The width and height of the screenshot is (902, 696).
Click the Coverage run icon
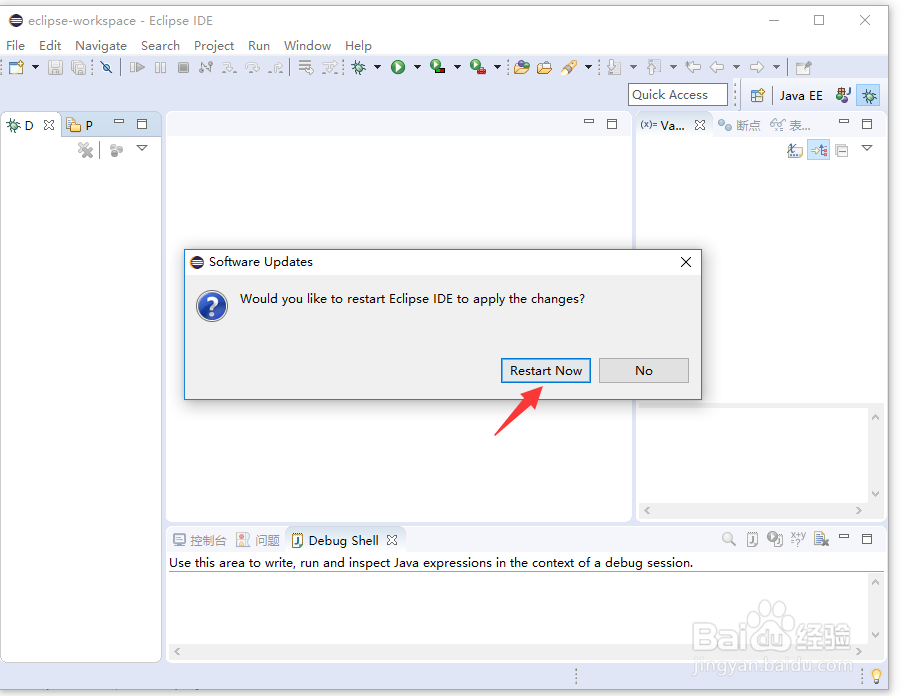point(438,67)
